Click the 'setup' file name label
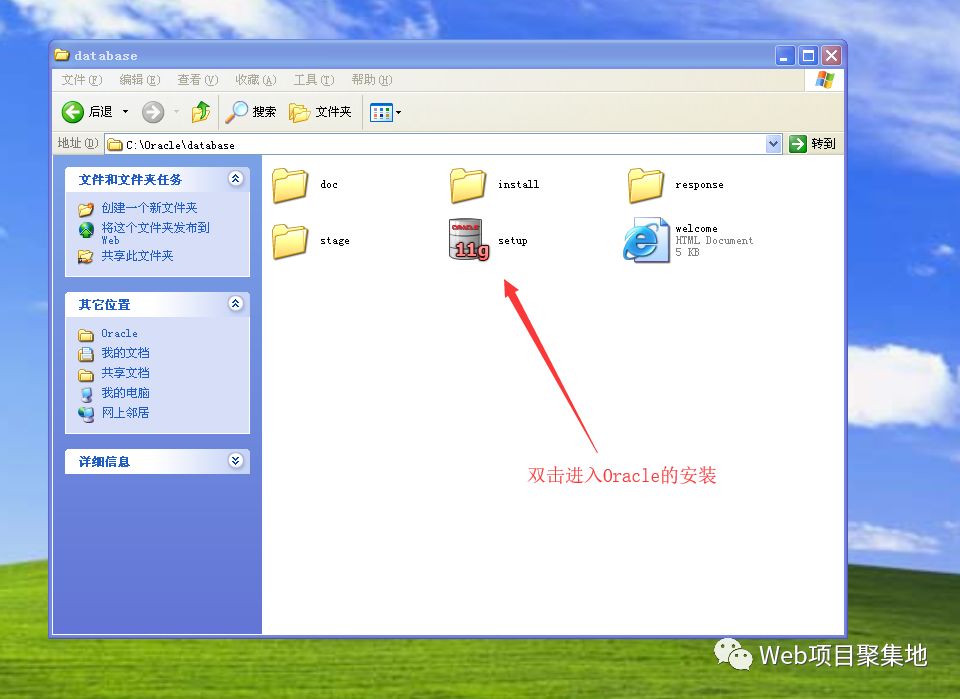Screen dimensions: 960x699 point(512,241)
